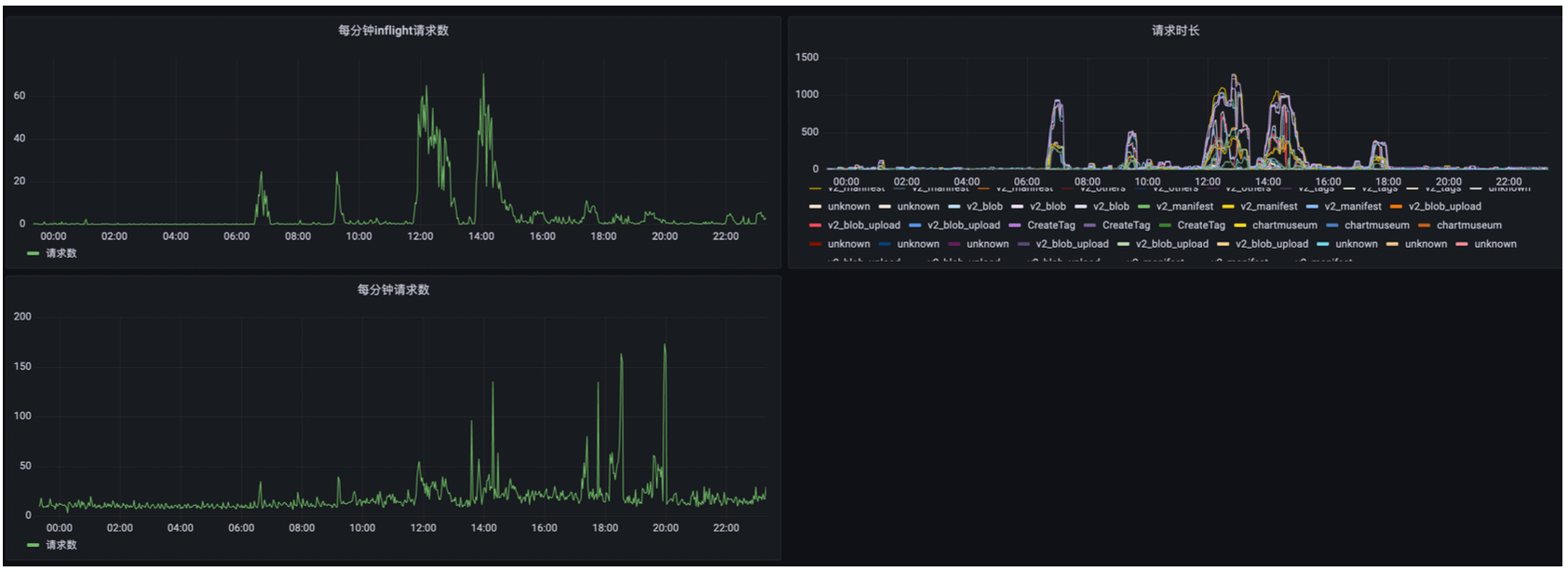Screen dimensions: 1568x572
Task: Open the 每分钟inflight请求数 panel title menu
Action: coord(393,31)
